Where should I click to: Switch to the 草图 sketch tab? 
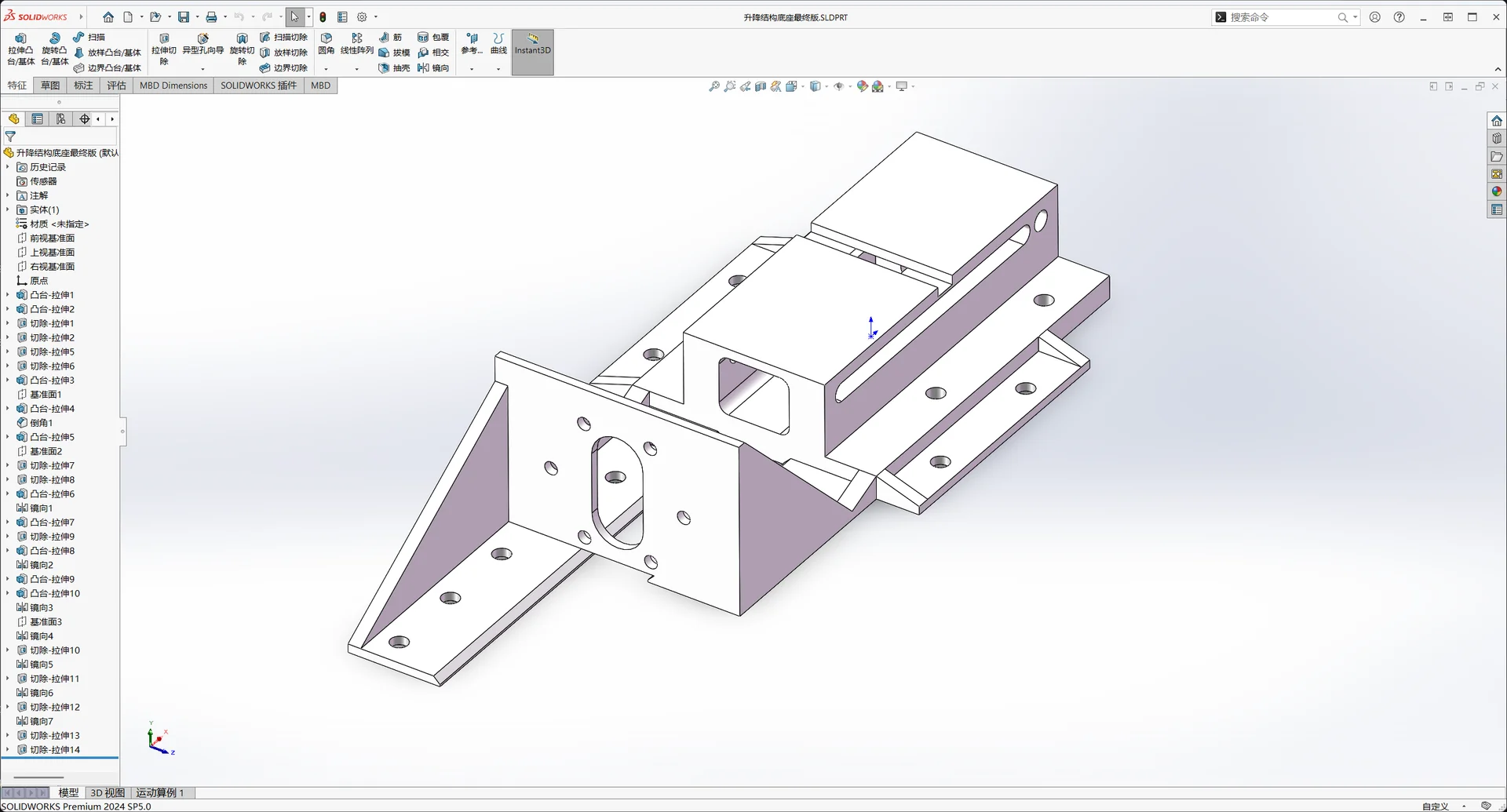click(50, 86)
